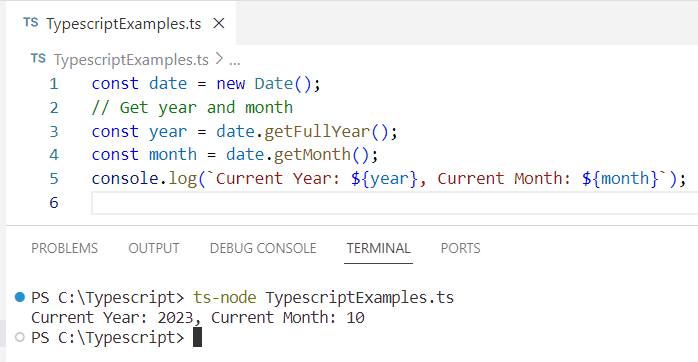Click line number 4 in the gutter
The image size is (698, 362).
pyautogui.click(x=54, y=155)
